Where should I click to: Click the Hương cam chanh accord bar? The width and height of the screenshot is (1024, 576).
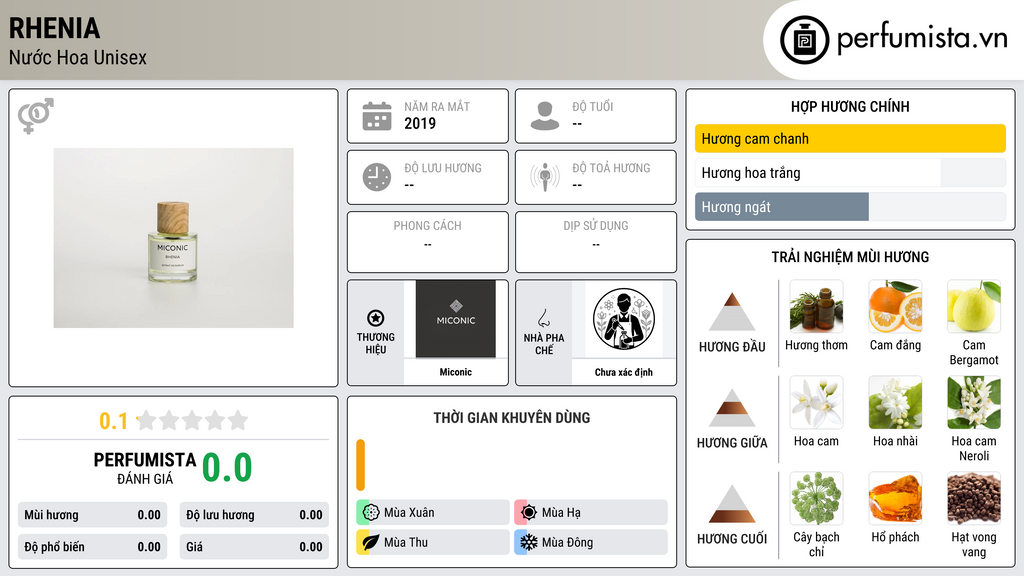click(x=850, y=138)
